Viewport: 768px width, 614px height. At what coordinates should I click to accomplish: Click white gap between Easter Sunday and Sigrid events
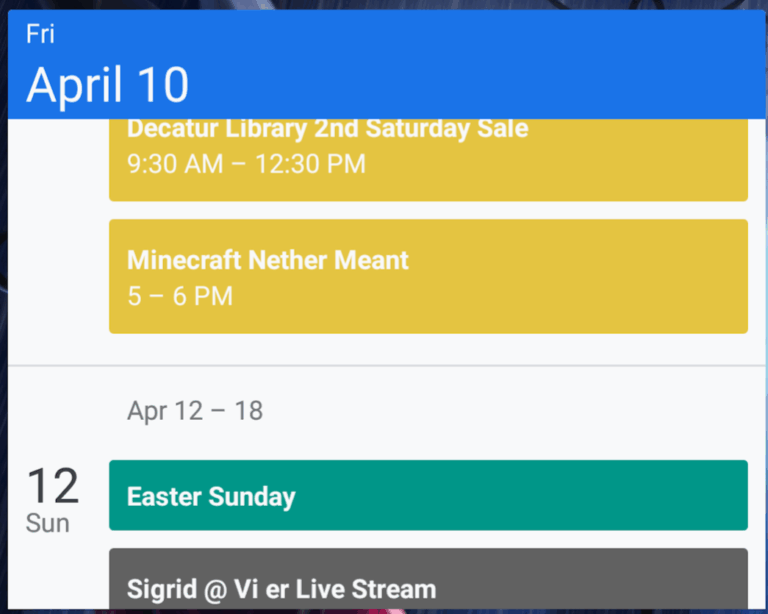click(x=428, y=539)
